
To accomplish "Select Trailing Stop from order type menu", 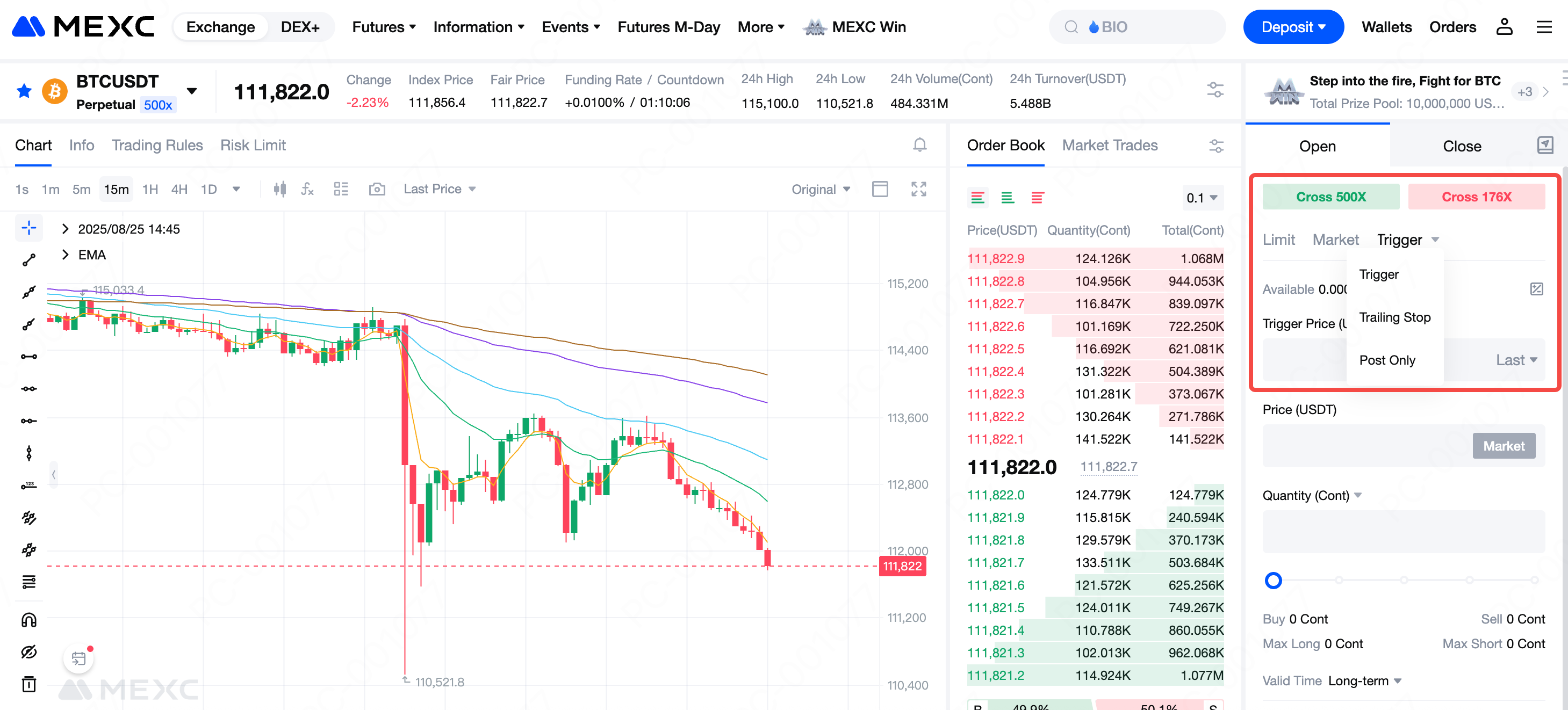I will pyautogui.click(x=1394, y=317).
